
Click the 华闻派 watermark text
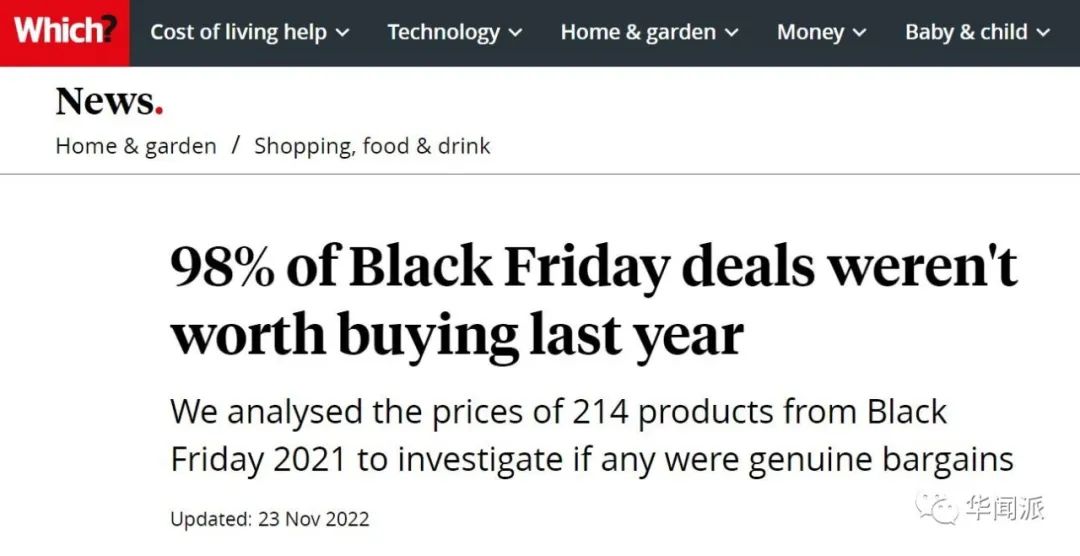click(1005, 508)
